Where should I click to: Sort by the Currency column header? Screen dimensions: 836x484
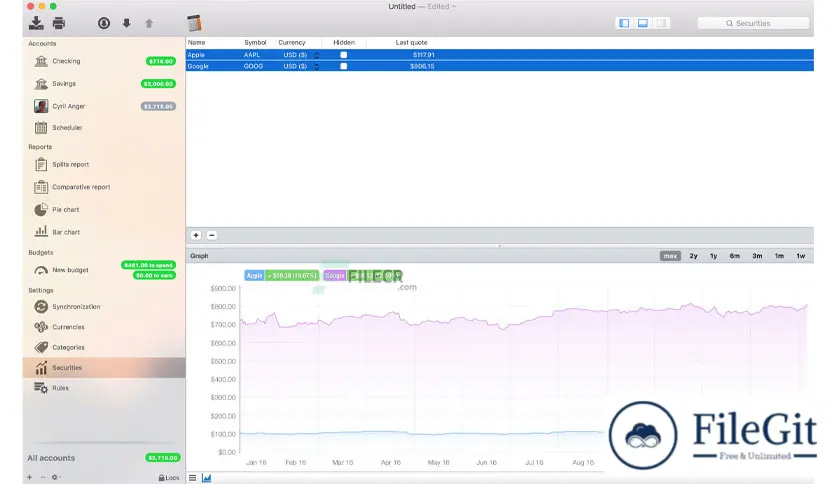(292, 43)
